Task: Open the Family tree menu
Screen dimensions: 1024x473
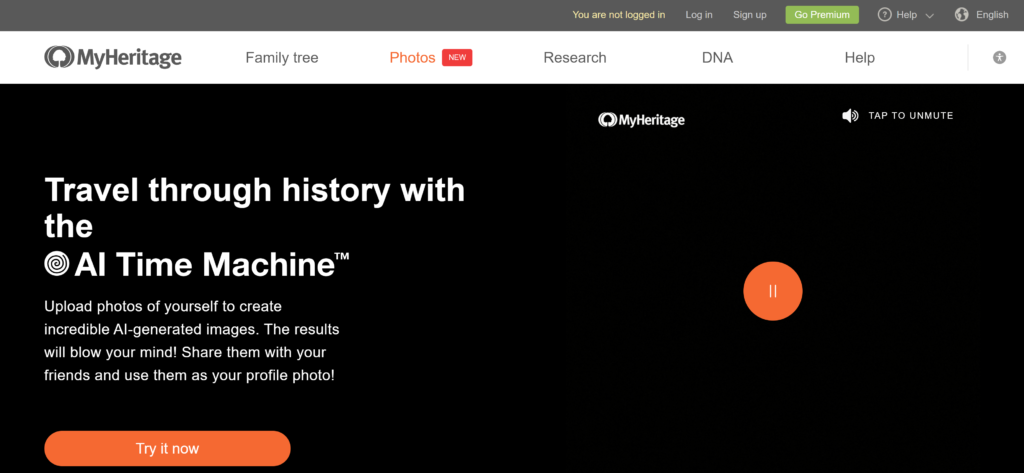Action: click(282, 58)
